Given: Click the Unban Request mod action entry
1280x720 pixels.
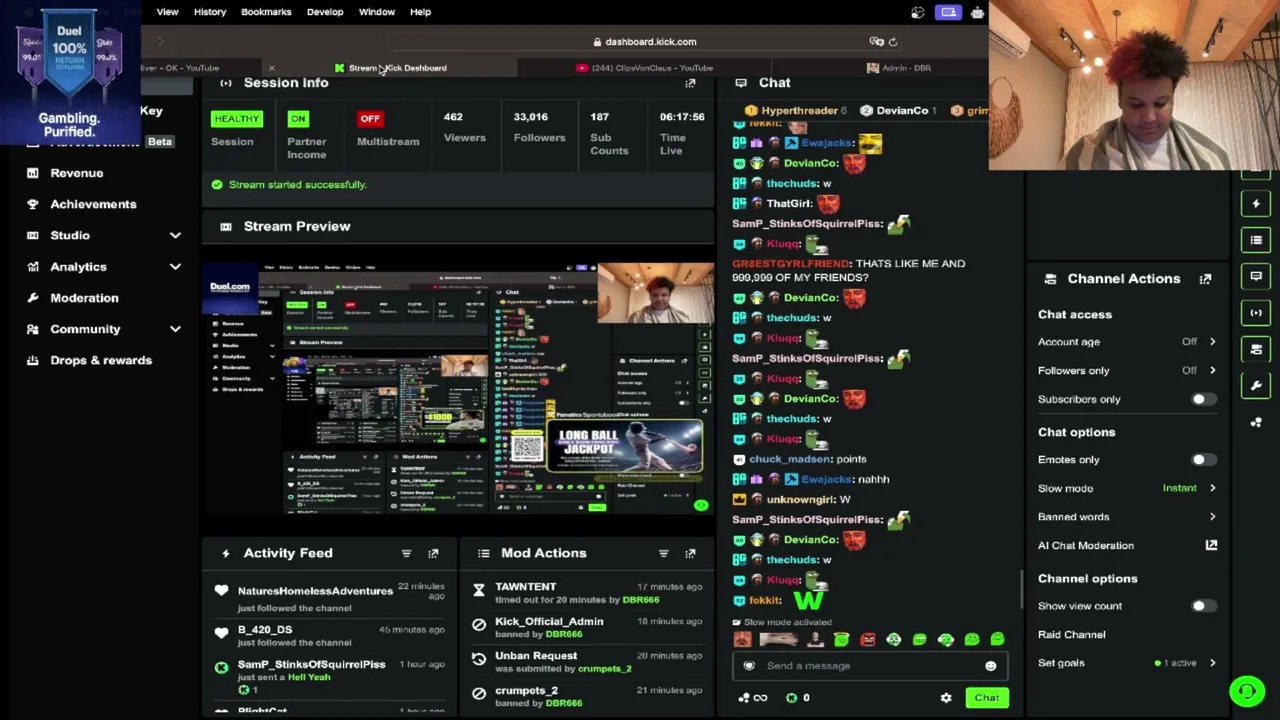Looking at the screenshot, I should coord(536,656).
